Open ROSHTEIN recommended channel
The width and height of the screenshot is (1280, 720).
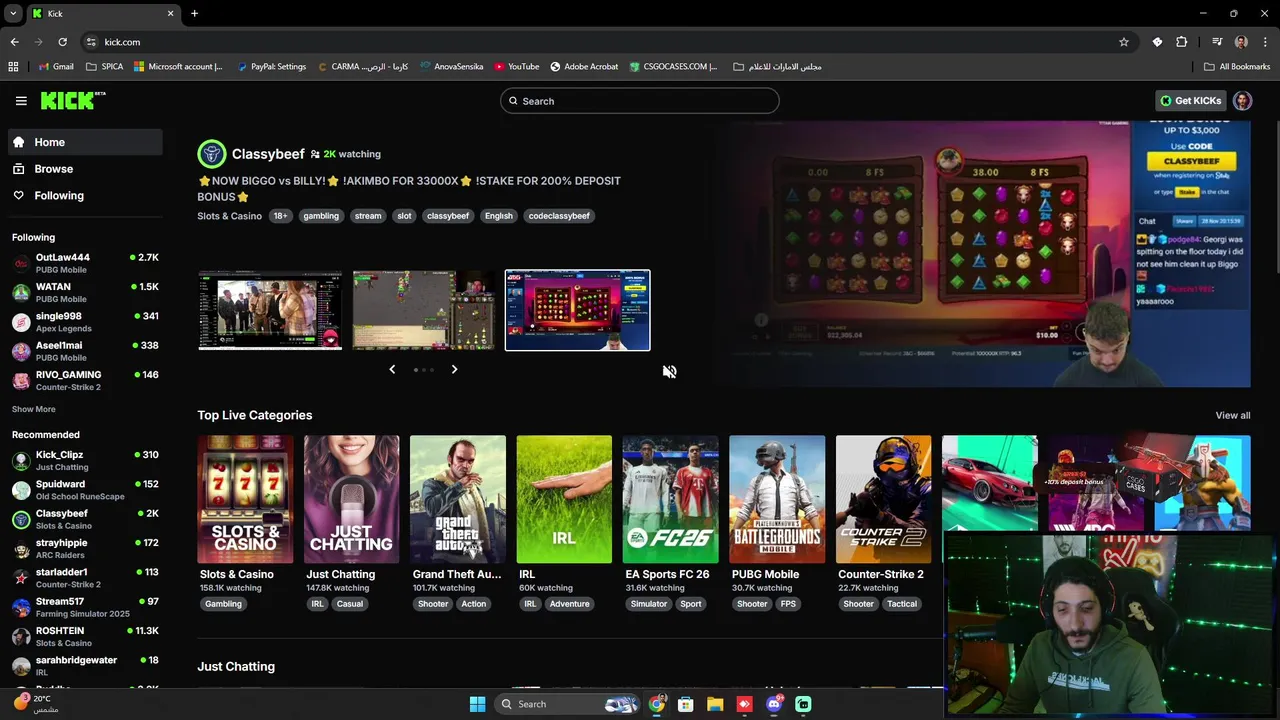tap(85, 637)
